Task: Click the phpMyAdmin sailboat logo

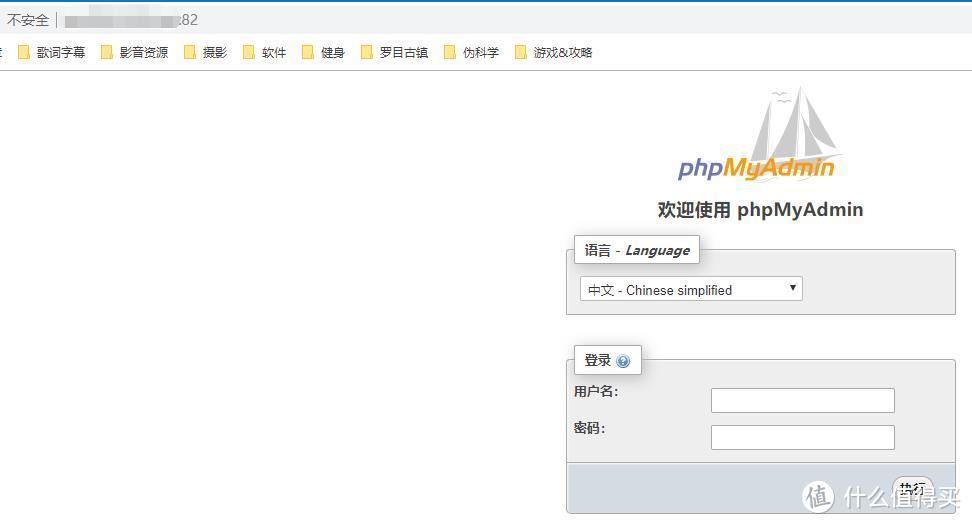Action: pos(759,134)
